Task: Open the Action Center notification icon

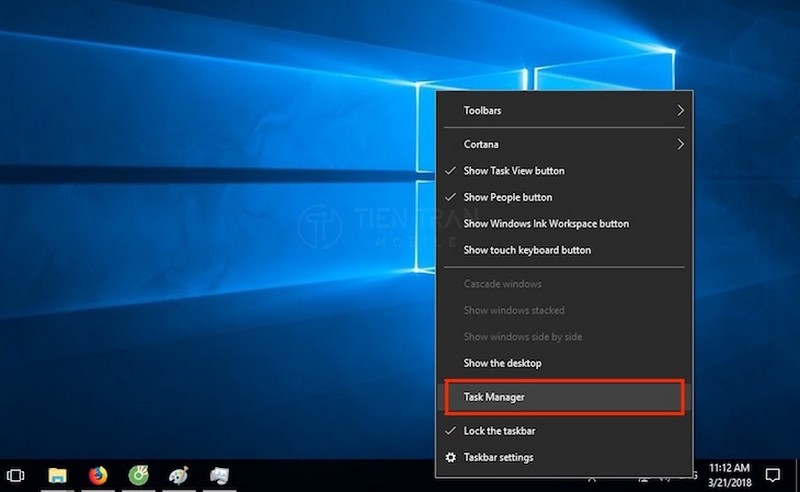Action: (772, 473)
